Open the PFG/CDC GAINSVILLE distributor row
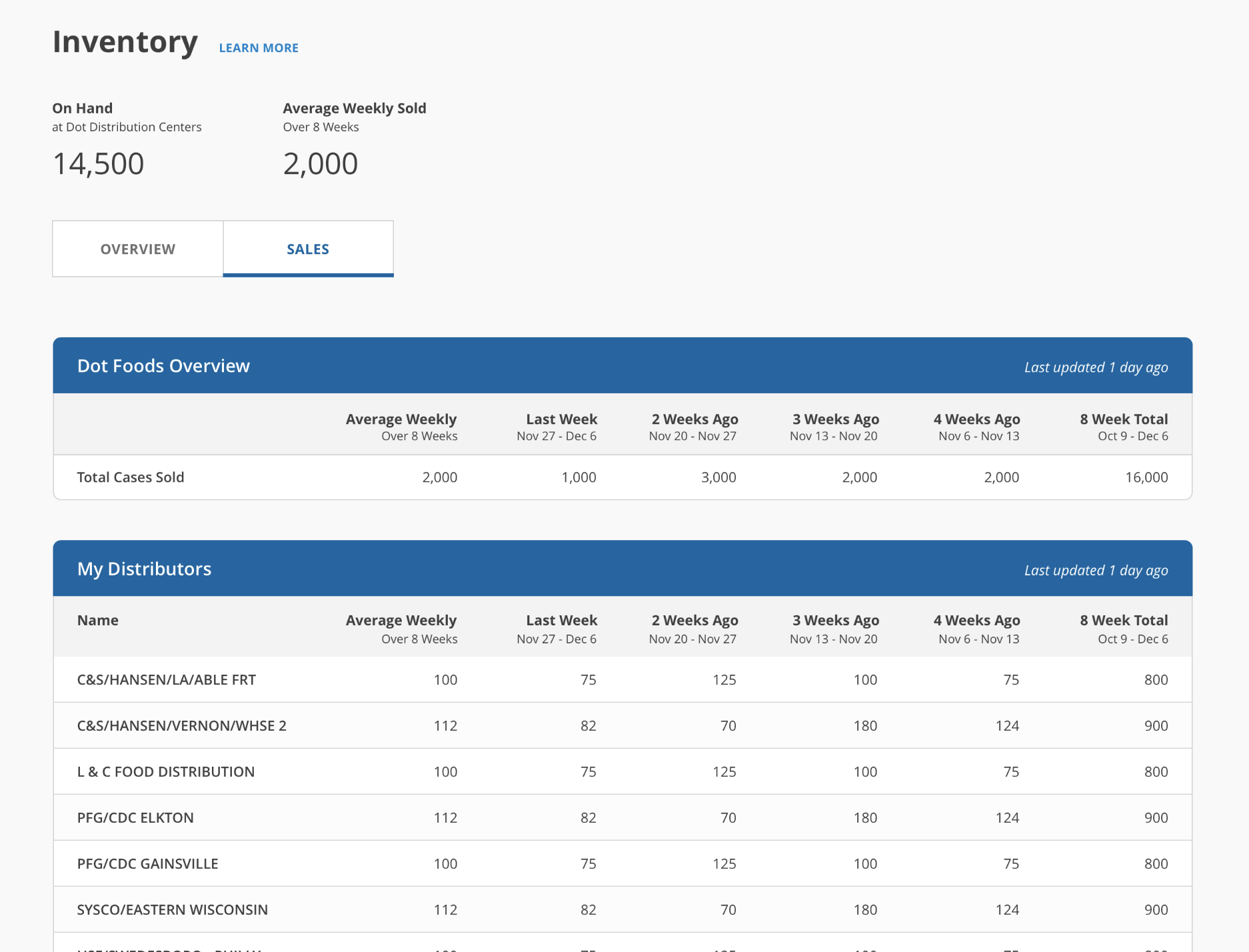Screen dimensions: 1249x952 (x=148, y=863)
